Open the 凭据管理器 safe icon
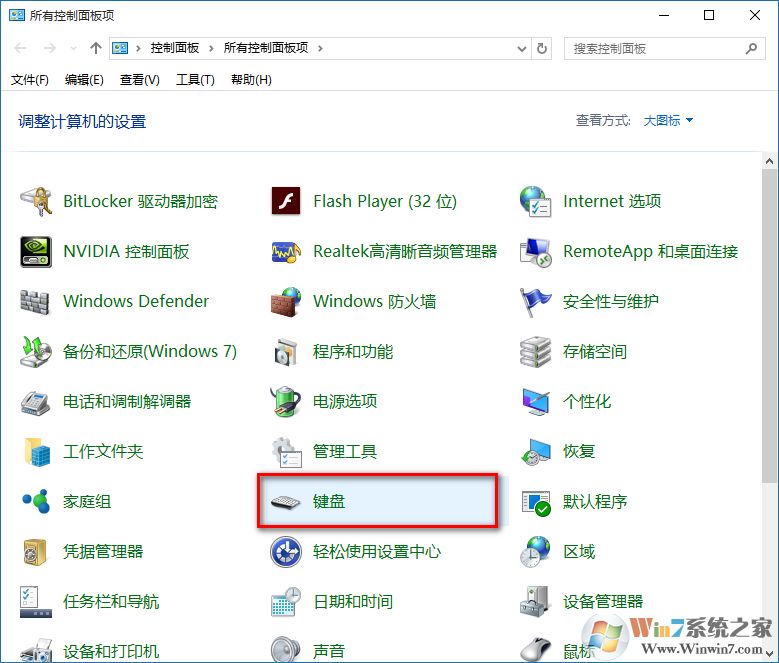Viewport: 779px width, 663px height. 35,552
